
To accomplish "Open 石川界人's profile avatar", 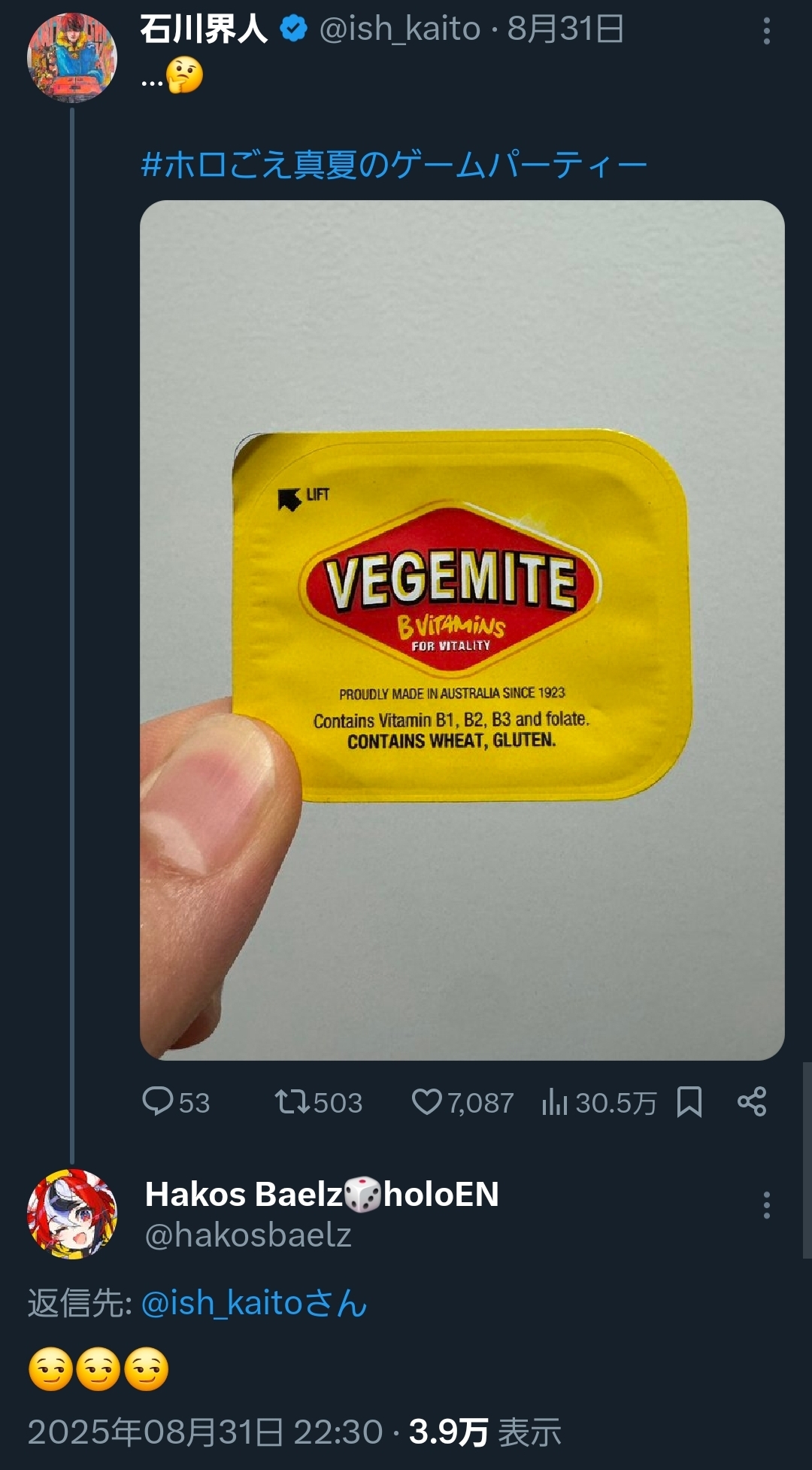I will 72,57.
